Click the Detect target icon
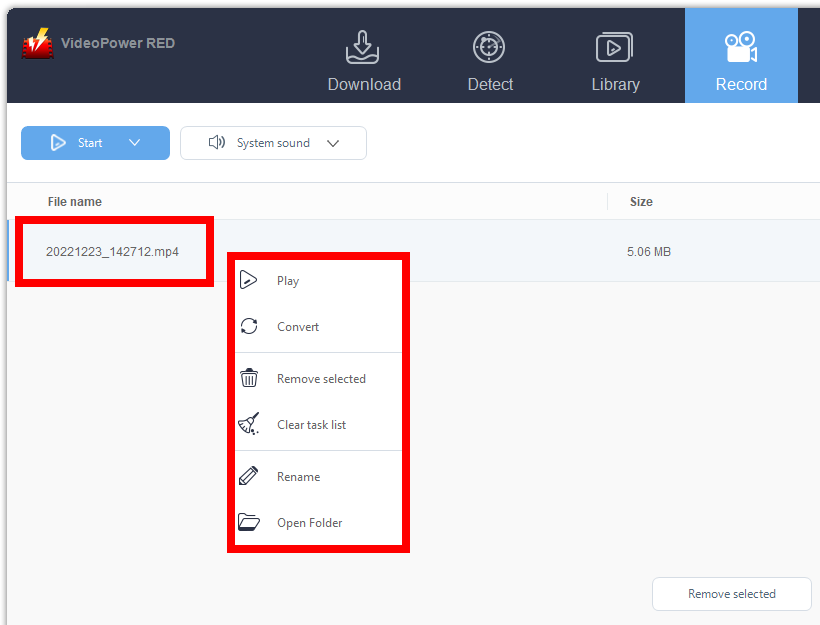820x625 pixels. (x=489, y=47)
